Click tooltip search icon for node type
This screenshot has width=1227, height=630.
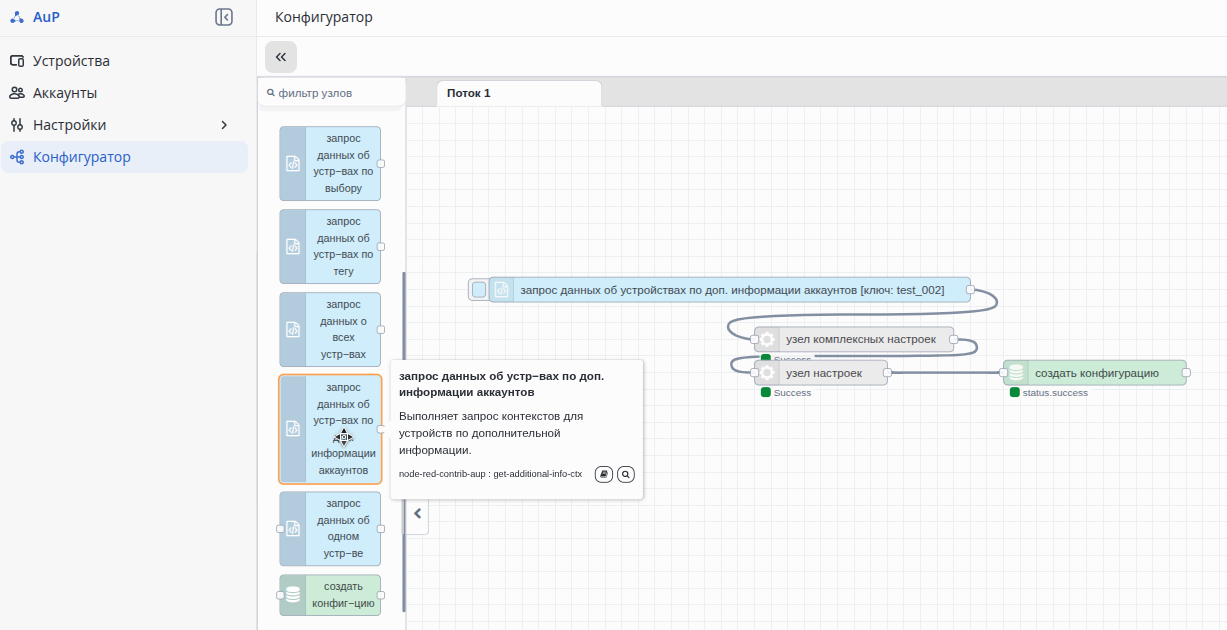click(626, 474)
